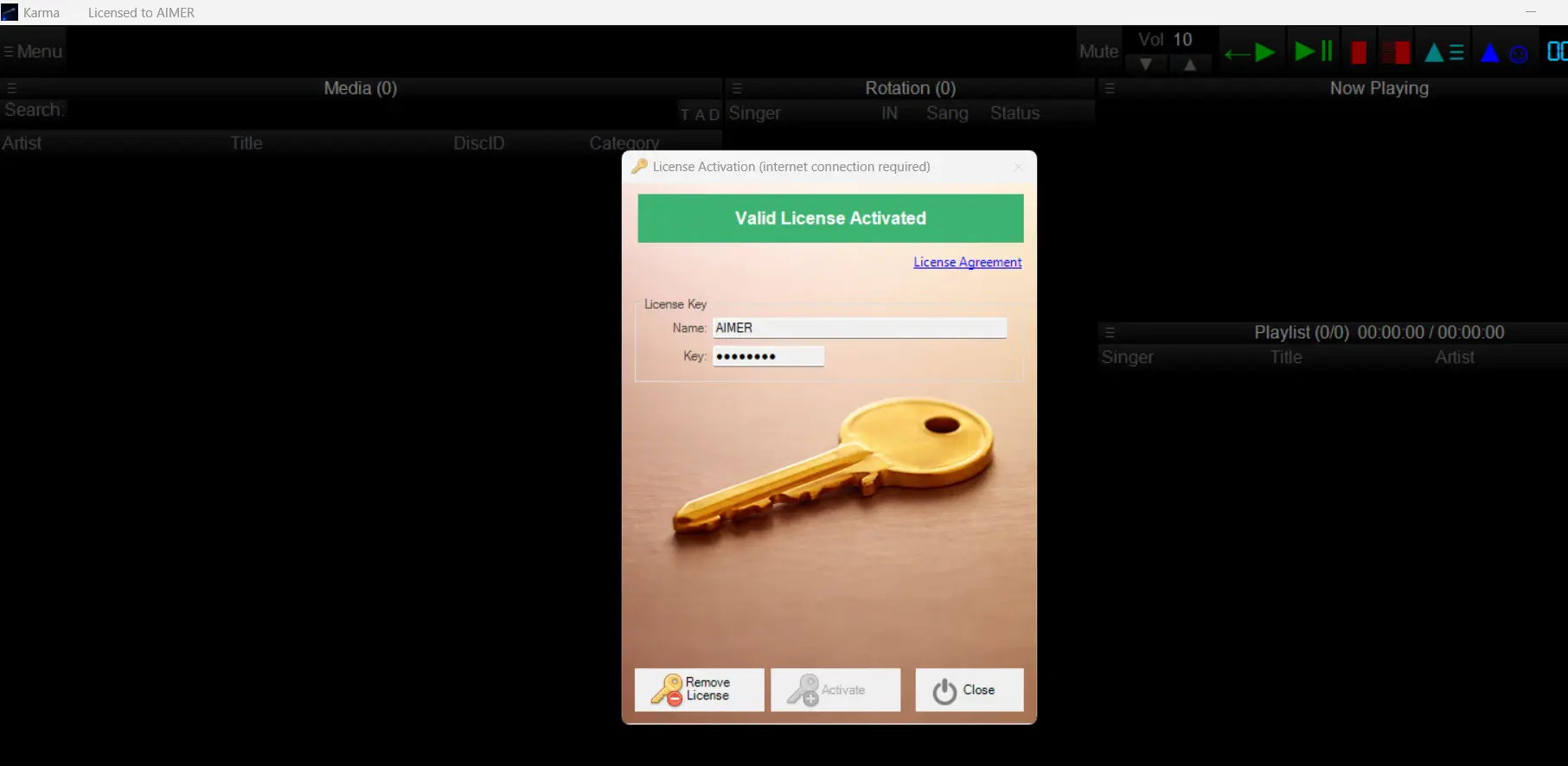Viewport: 1568px width, 766px height.
Task: Click the teal triangle with lines icon
Action: point(1444,53)
